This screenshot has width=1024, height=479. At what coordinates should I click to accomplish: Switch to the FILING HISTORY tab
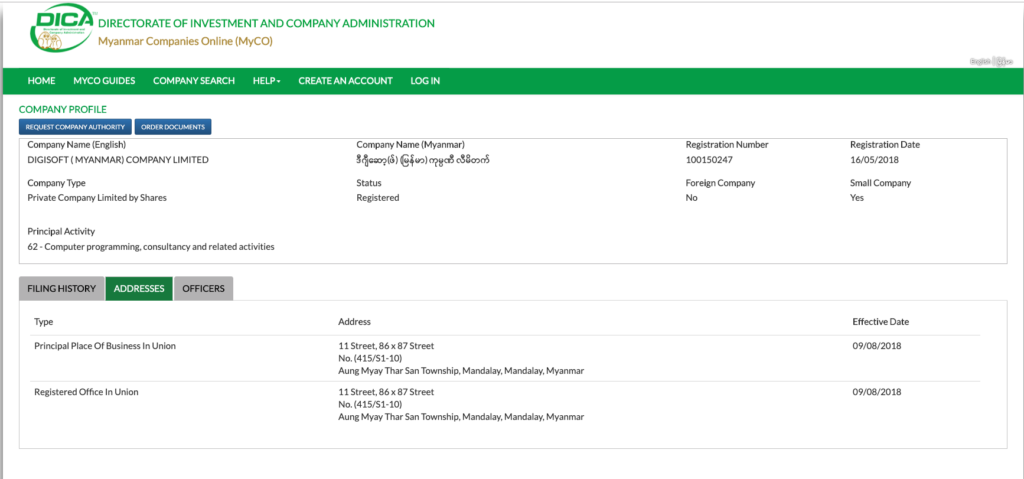(61, 289)
